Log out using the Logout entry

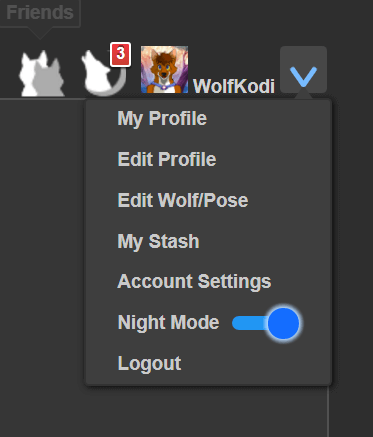[x=150, y=364]
